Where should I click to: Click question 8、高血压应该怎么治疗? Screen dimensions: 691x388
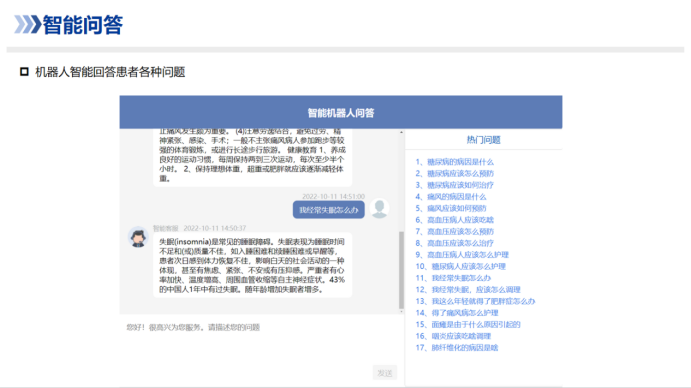click(454, 243)
